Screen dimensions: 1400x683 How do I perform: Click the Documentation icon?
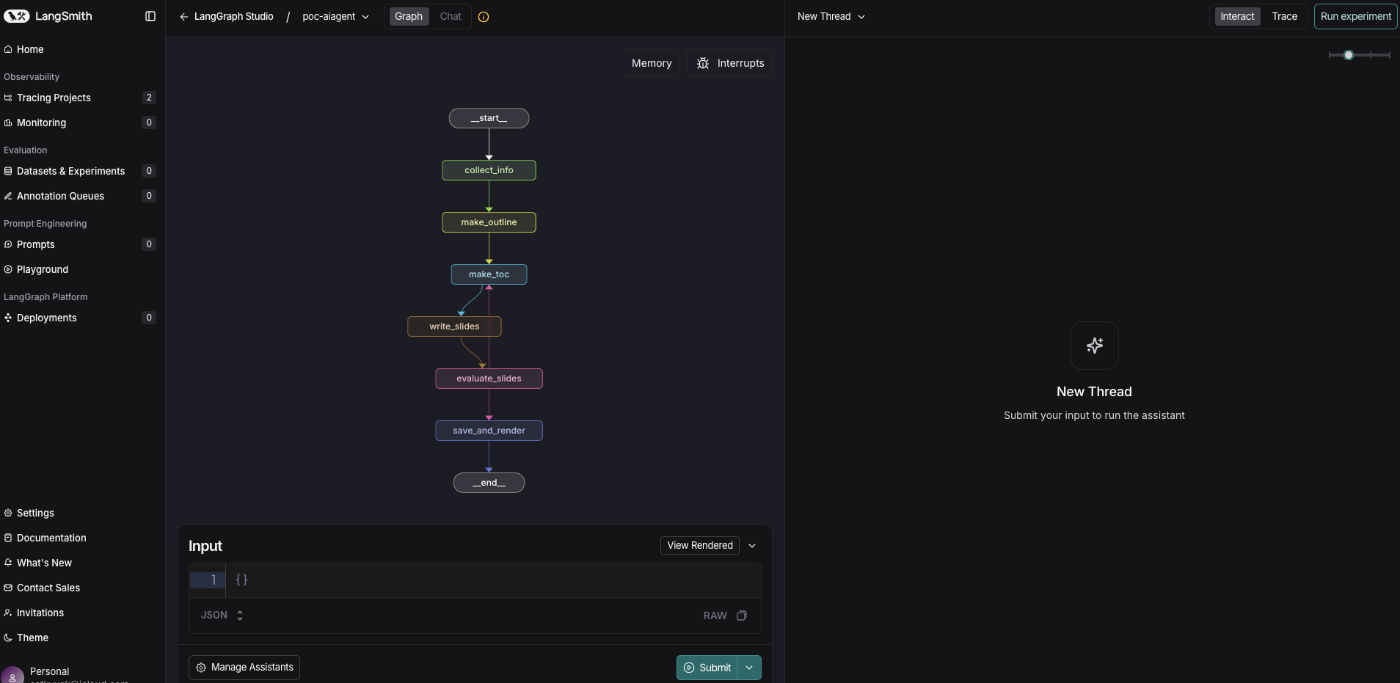(x=8, y=538)
